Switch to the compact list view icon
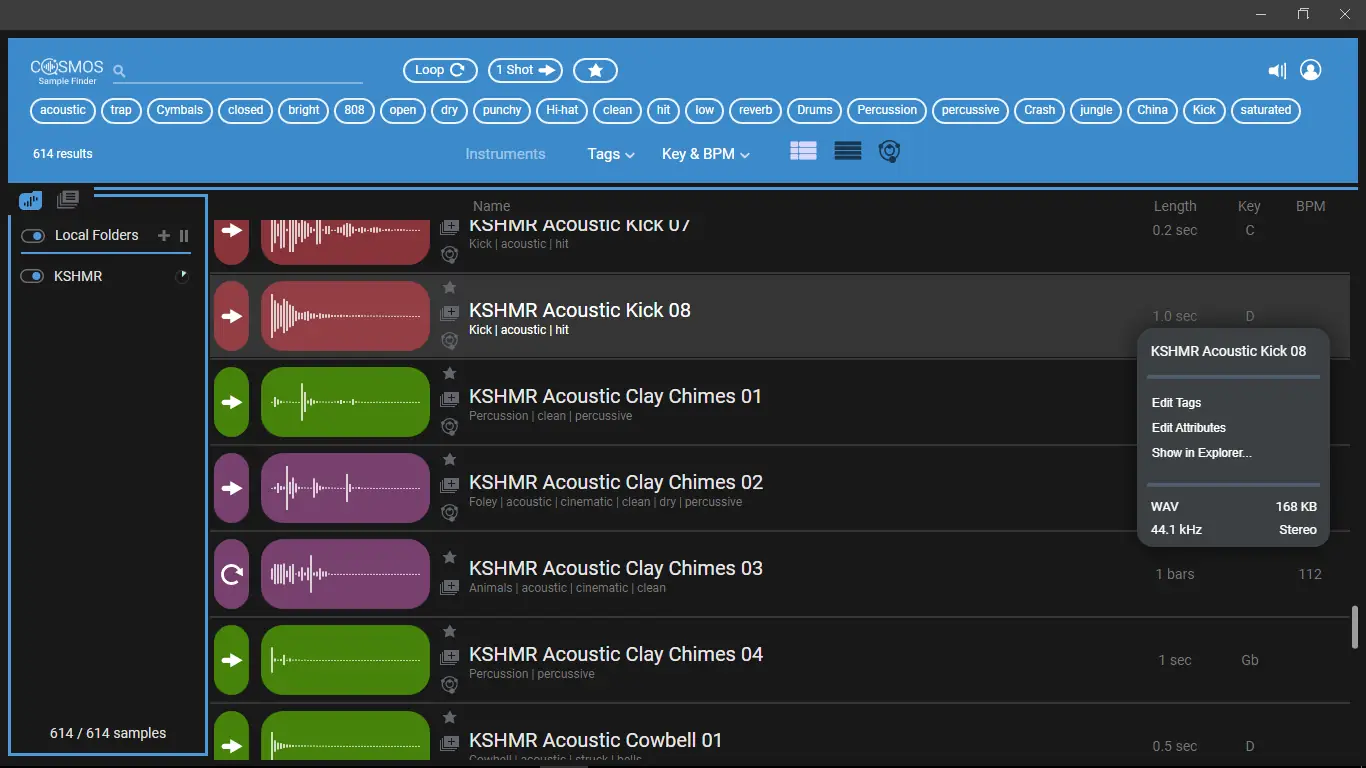The width and height of the screenshot is (1366, 768). pyautogui.click(x=847, y=151)
